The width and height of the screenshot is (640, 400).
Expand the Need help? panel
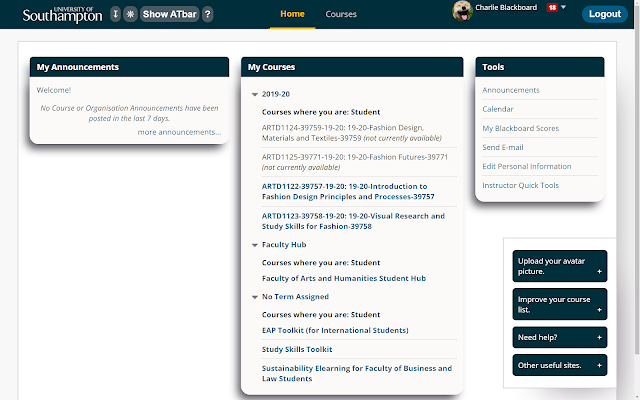coord(560,337)
